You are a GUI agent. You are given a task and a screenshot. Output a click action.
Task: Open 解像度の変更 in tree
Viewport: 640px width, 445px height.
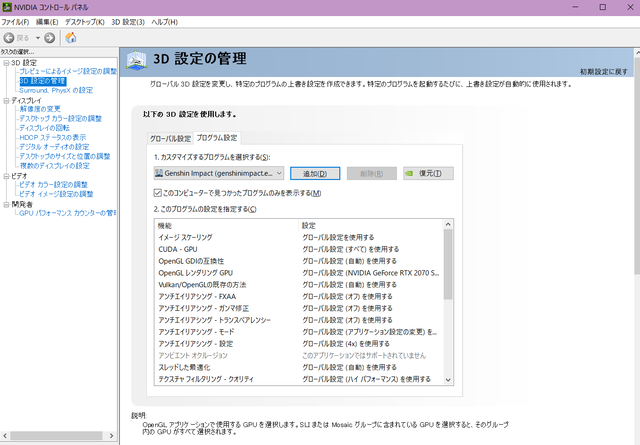pos(40,109)
